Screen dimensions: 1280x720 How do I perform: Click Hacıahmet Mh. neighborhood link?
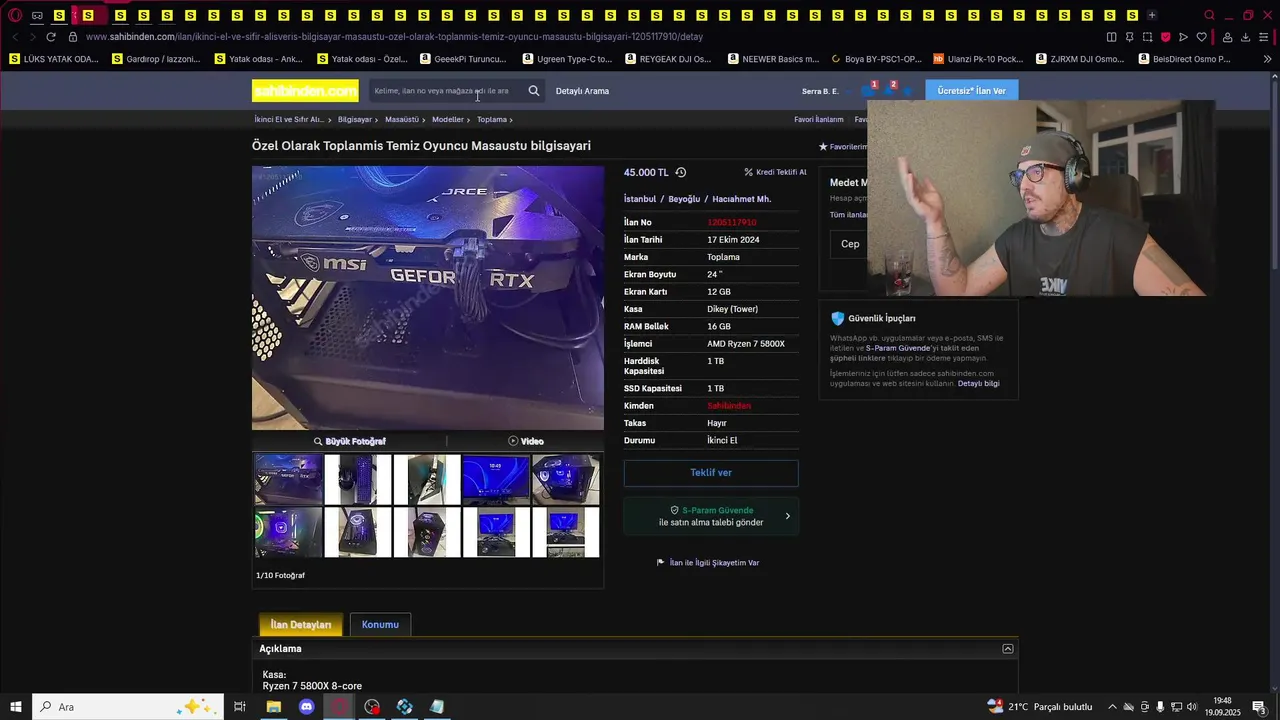(742, 199)
